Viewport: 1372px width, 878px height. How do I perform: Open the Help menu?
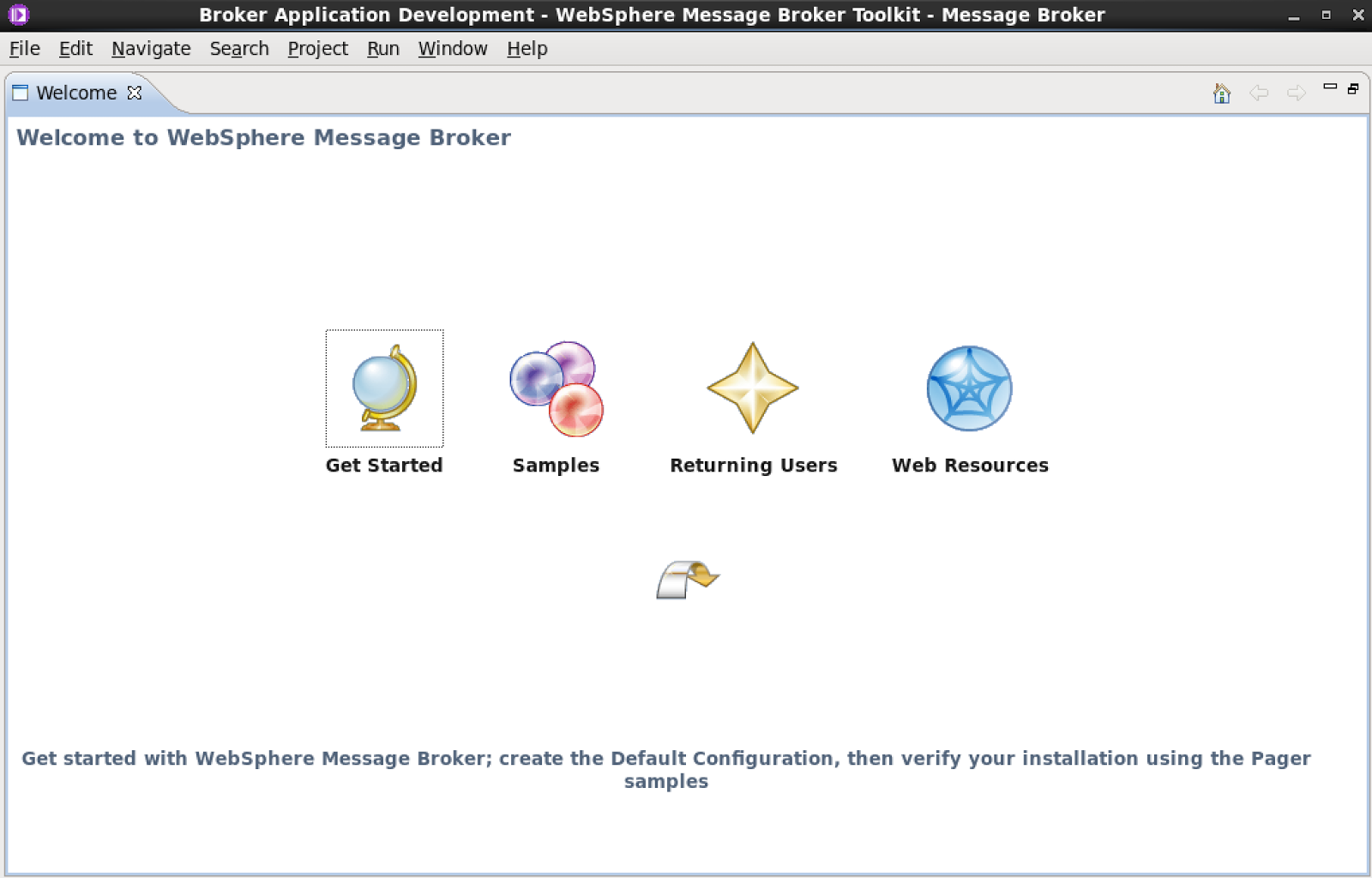[x=527, y=49]
